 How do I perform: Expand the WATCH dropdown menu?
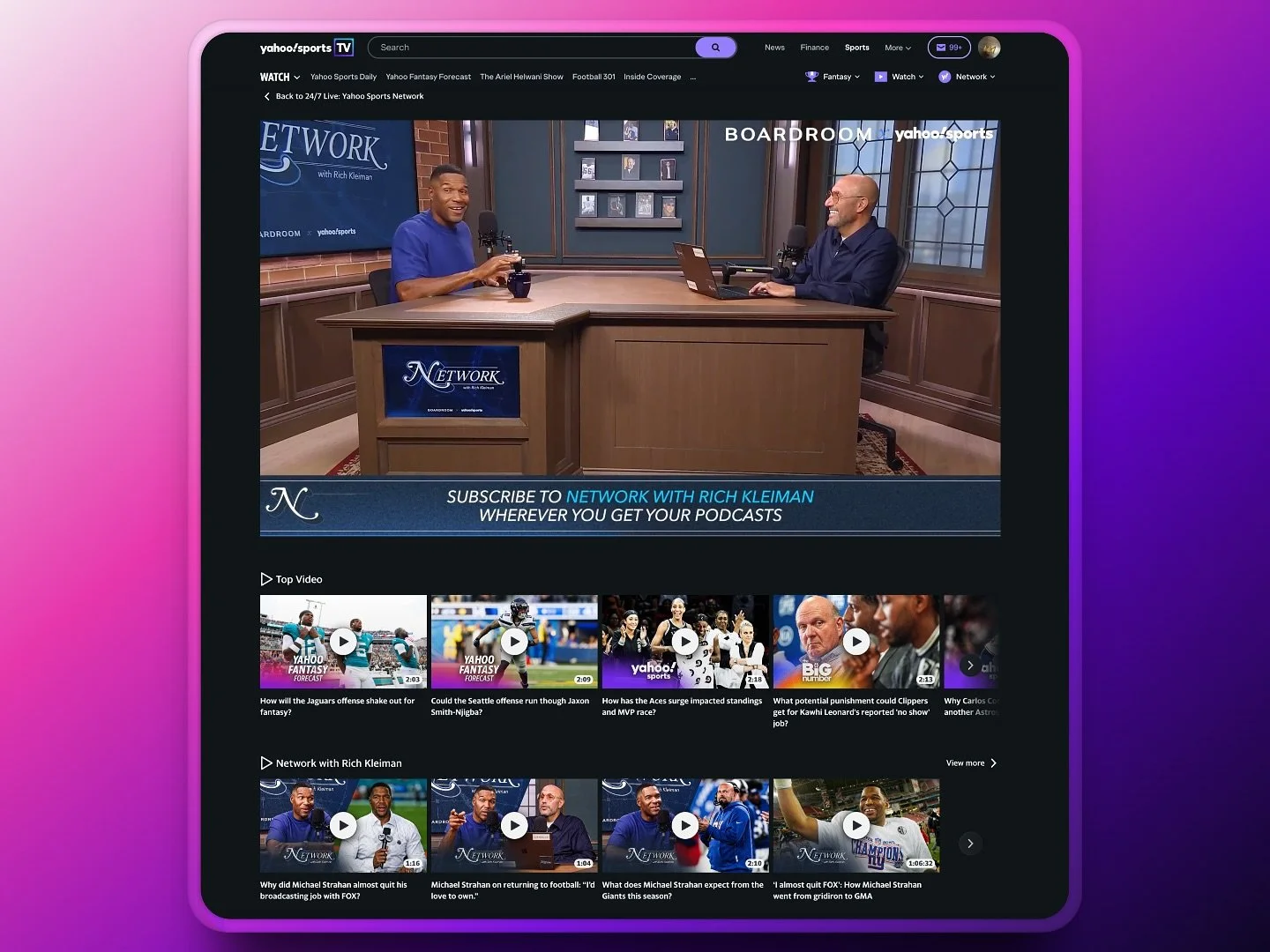pos(280,77)
